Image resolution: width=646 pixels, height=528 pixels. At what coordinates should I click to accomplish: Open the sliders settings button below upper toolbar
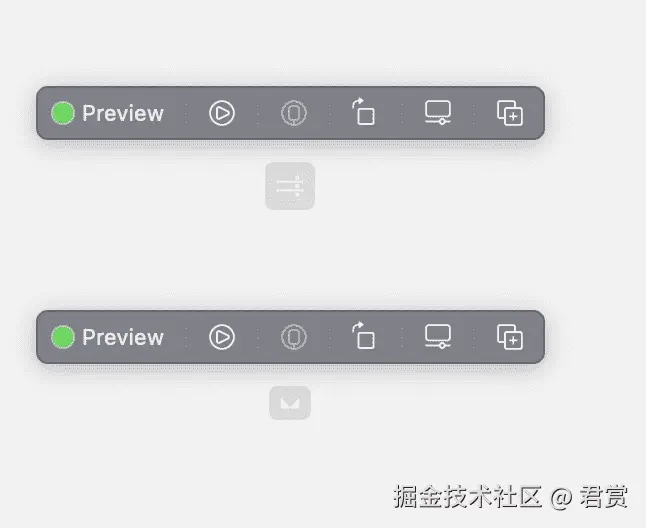pos(290,186)
